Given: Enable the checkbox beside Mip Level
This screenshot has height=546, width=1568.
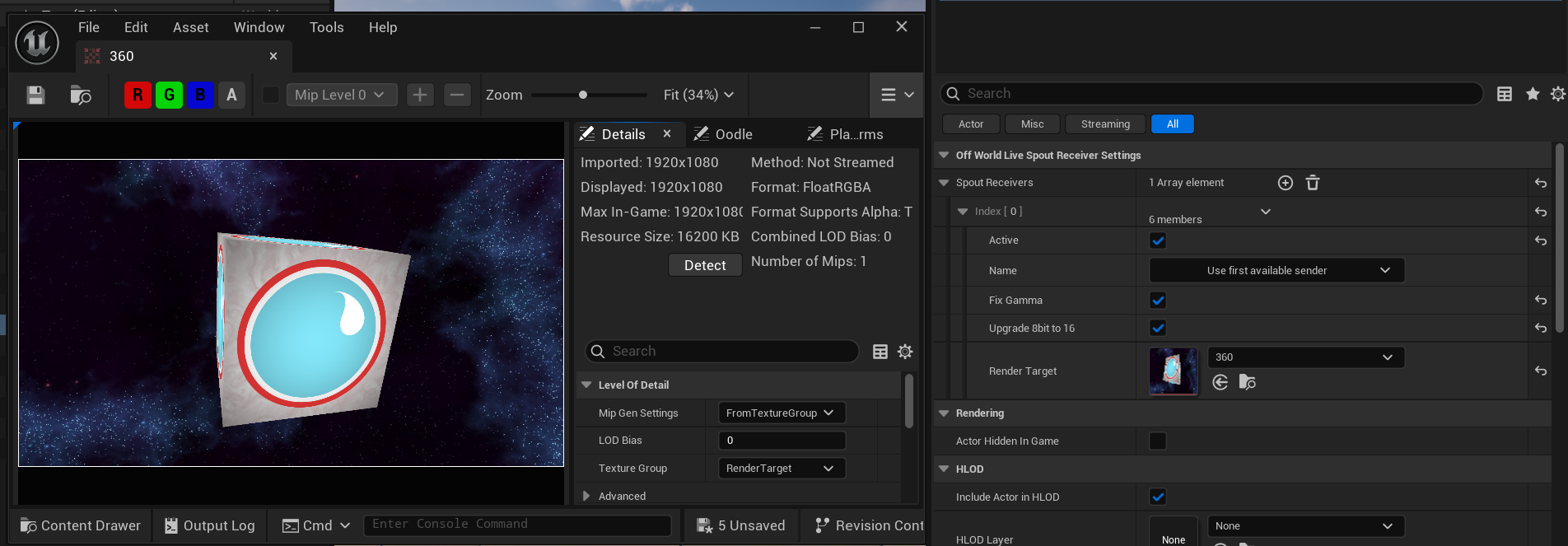Looking at the screenshot, I should point(270,95).
